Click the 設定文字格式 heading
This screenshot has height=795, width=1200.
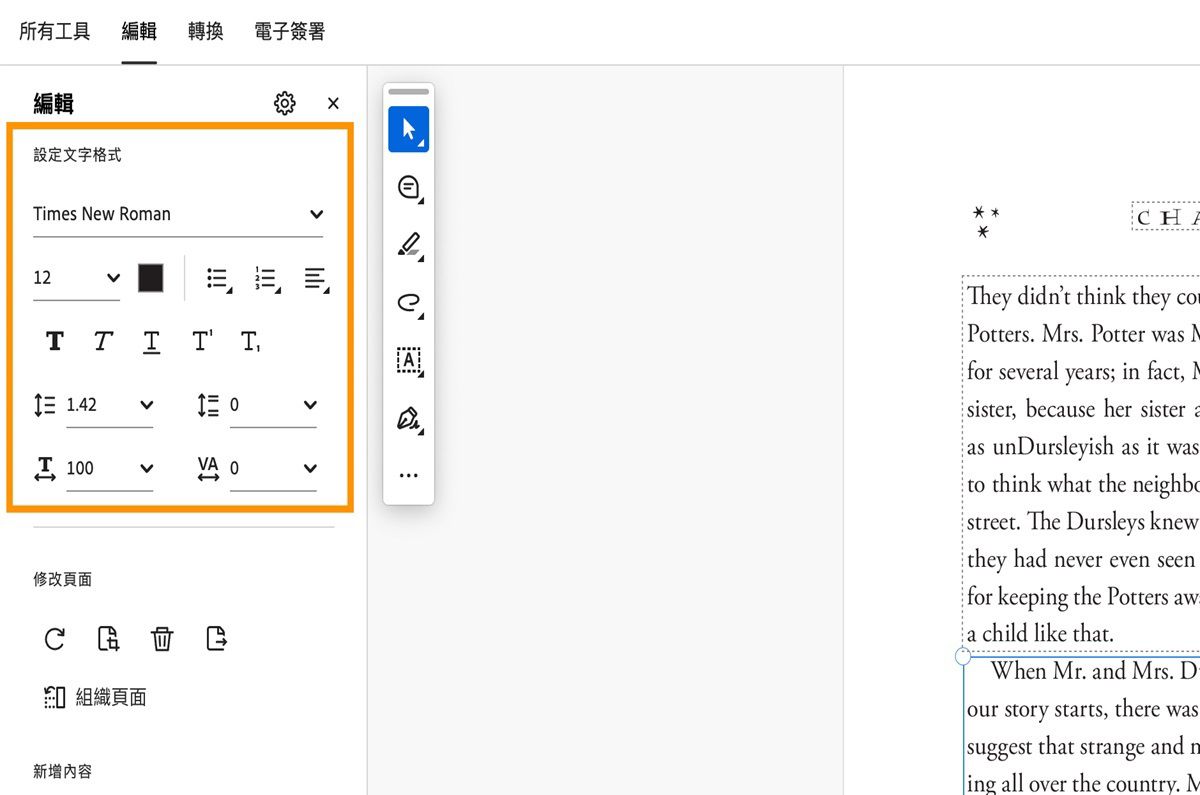click(x=77, y=155)
